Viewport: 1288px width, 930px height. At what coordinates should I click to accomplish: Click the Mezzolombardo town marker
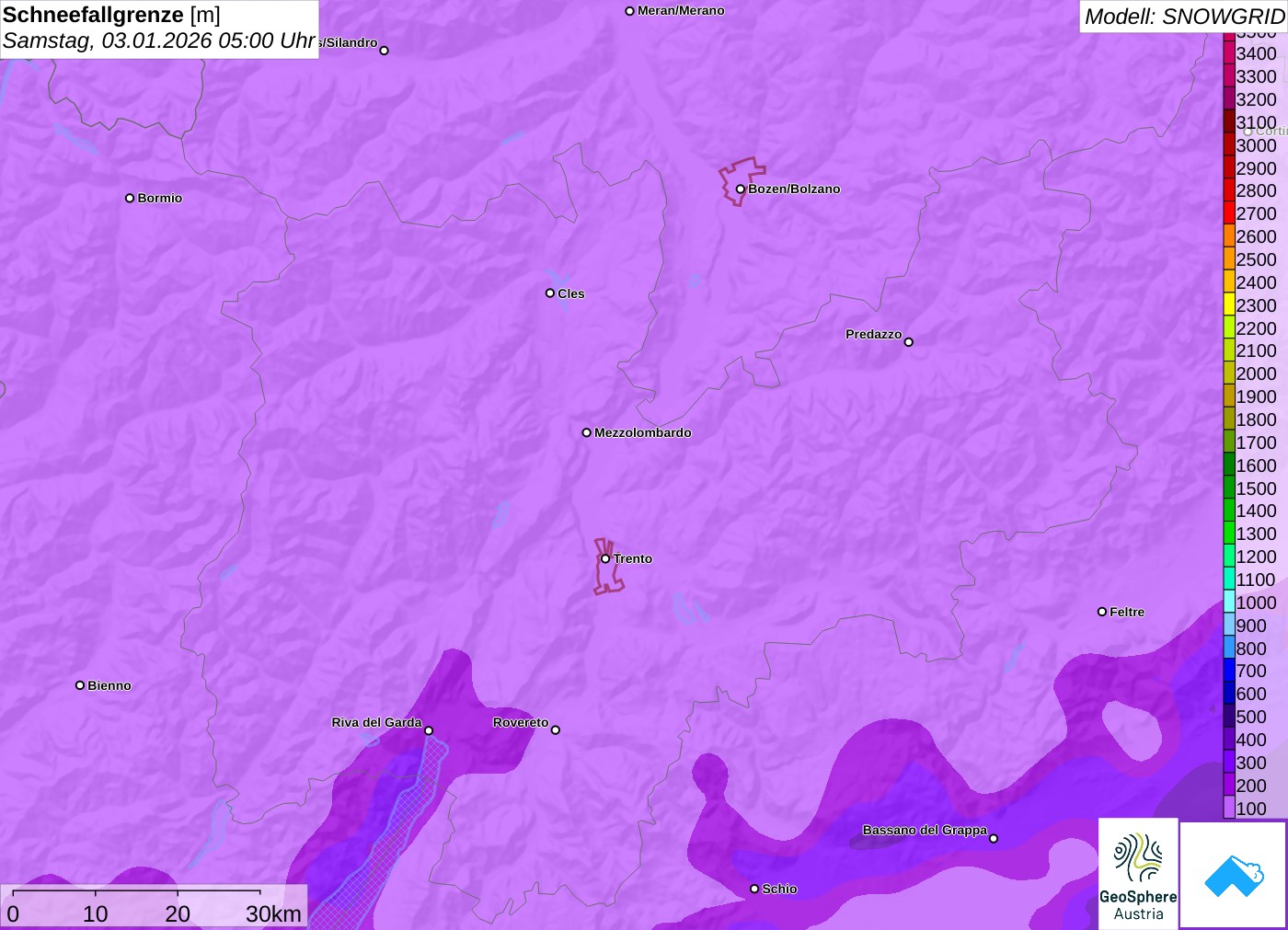pos(587,432)
